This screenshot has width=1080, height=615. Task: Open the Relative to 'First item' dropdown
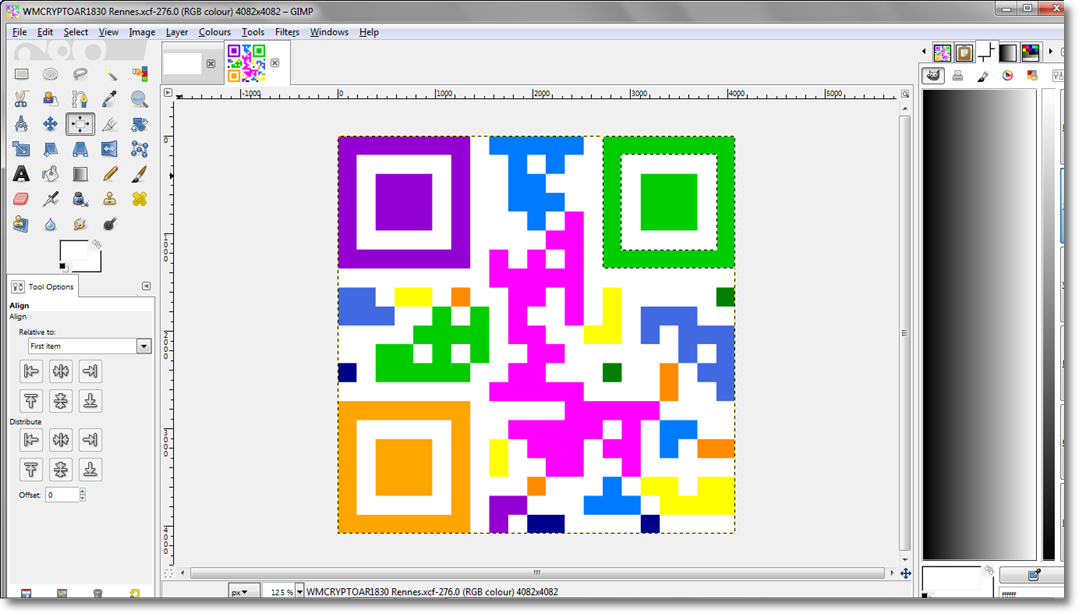tap(90, 346)
